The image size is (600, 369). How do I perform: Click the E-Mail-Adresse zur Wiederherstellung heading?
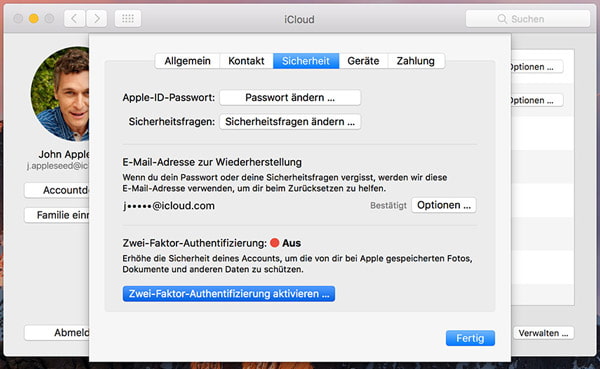(212, 162)
